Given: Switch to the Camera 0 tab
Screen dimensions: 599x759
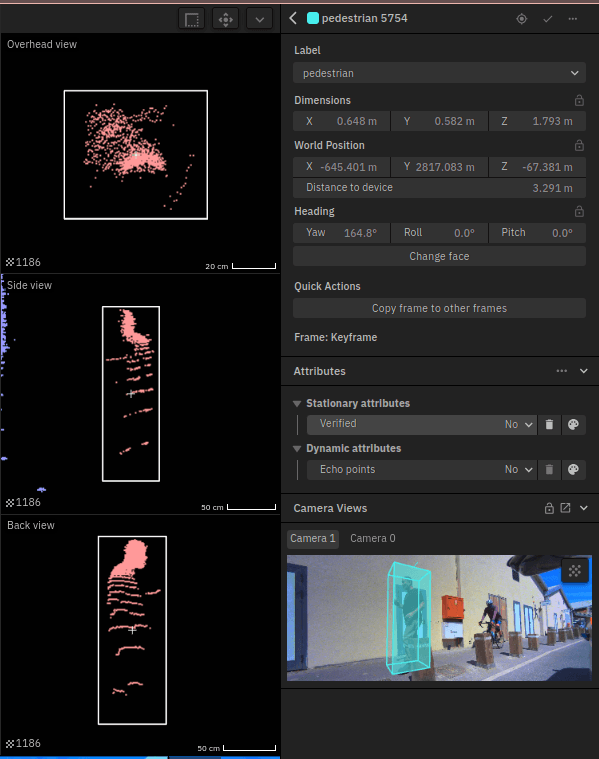Looking at the screenshot, I should (373, 539).
